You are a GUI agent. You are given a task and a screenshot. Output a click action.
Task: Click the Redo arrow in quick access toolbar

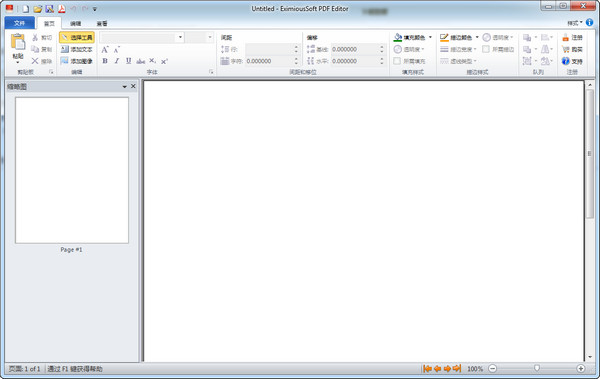[85, 8]
